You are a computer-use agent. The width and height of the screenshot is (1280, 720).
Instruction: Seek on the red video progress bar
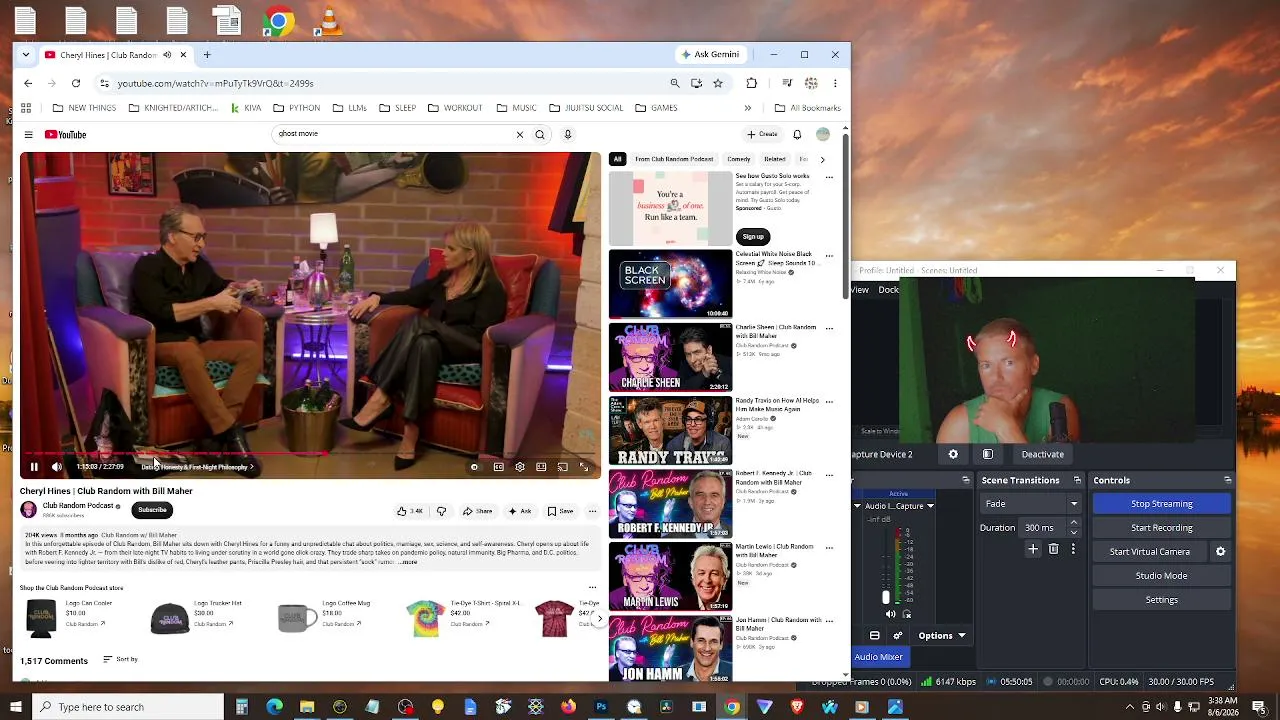click(311, 454)
